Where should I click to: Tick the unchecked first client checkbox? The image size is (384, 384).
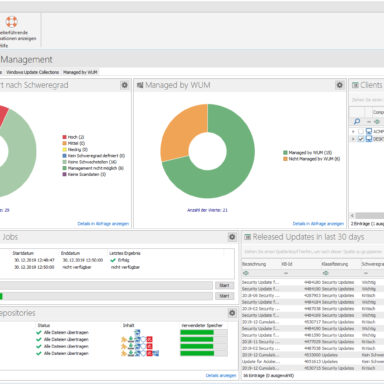pyautogui.click(x=361, y=132)
